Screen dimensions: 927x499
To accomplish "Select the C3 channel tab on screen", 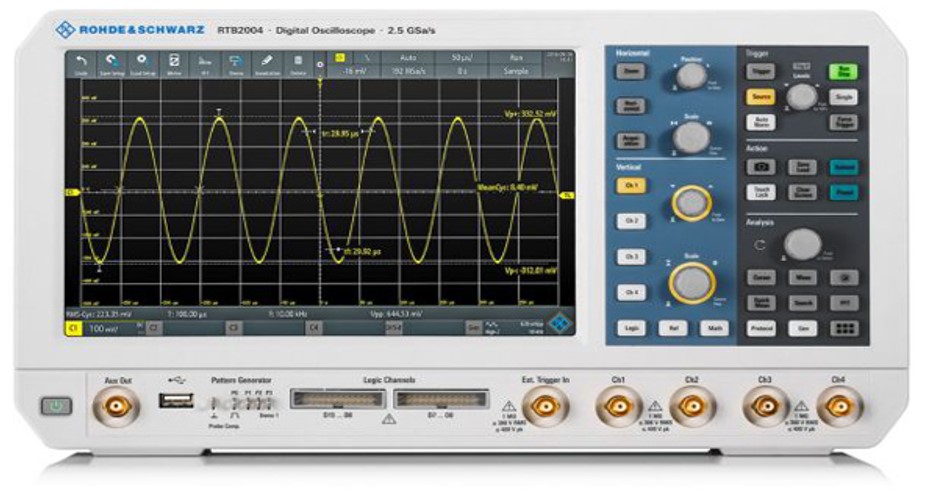I will click(x=234, y=327).
